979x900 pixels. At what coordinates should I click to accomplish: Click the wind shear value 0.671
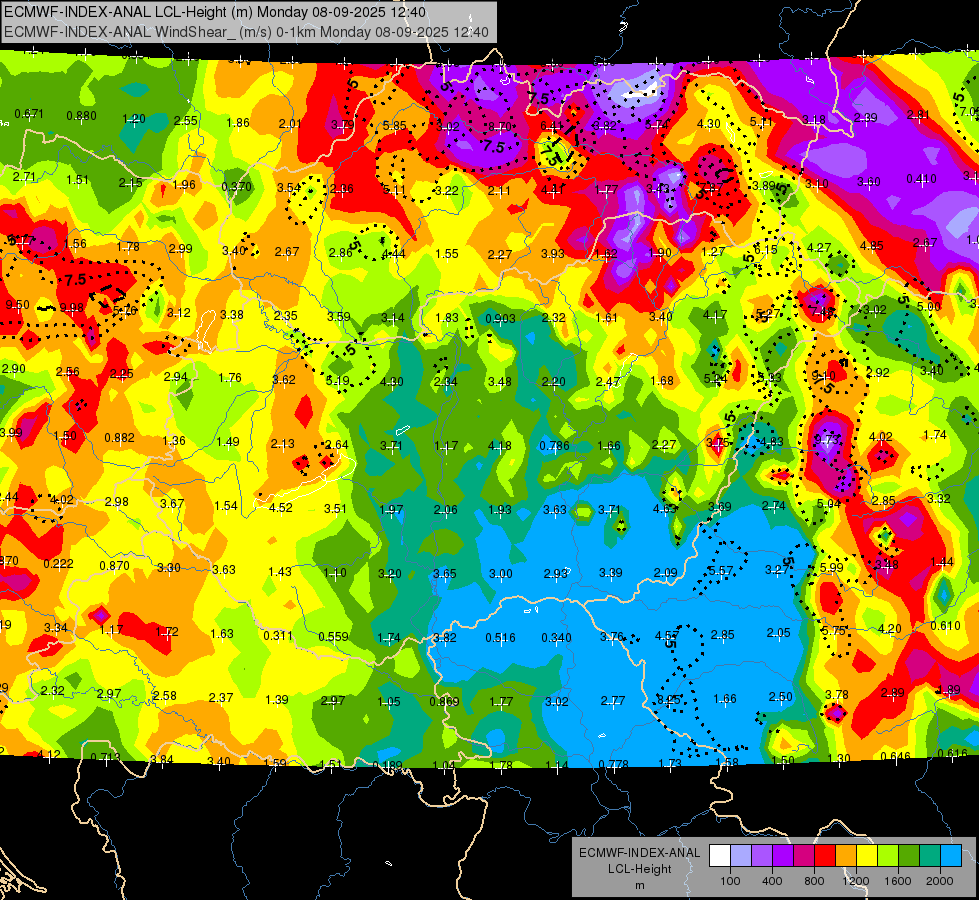point(29,114)
